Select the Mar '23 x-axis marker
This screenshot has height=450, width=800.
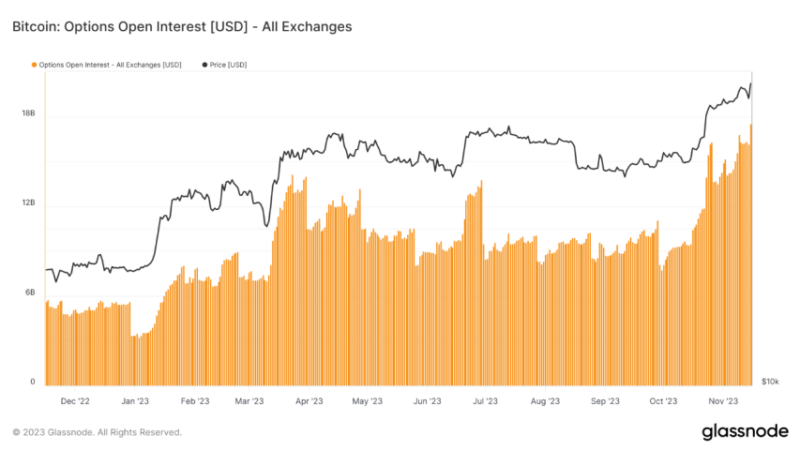point(248,401)
